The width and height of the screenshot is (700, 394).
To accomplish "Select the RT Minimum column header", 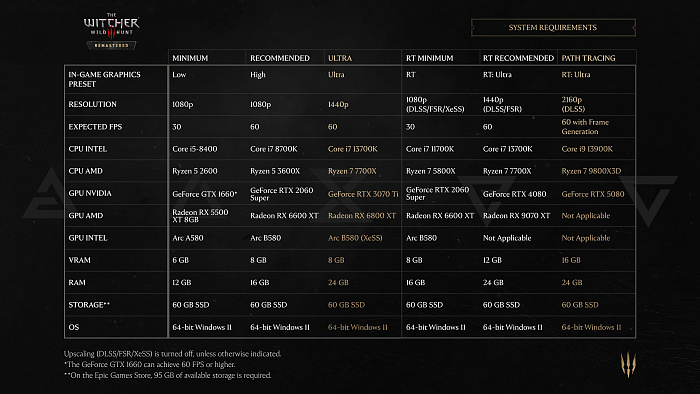I will point(429,58).
